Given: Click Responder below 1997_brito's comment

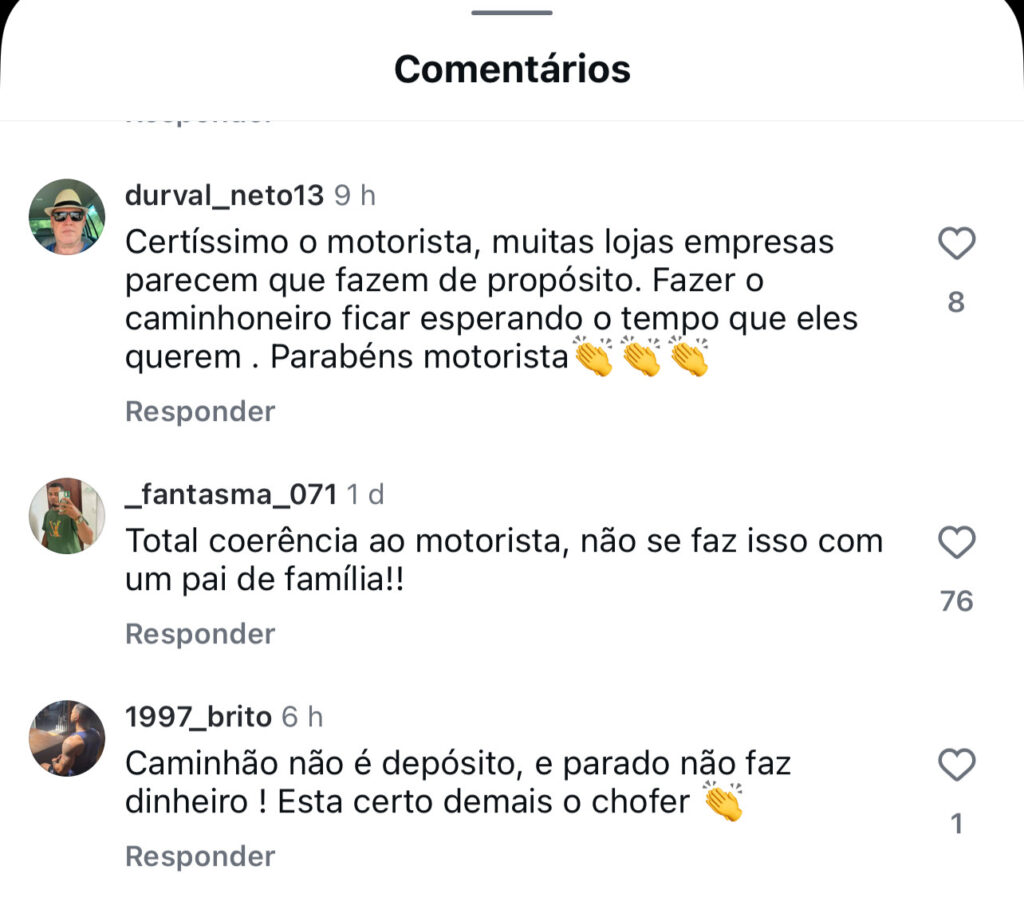Looking at the screenshot, I should click(200, 856).
